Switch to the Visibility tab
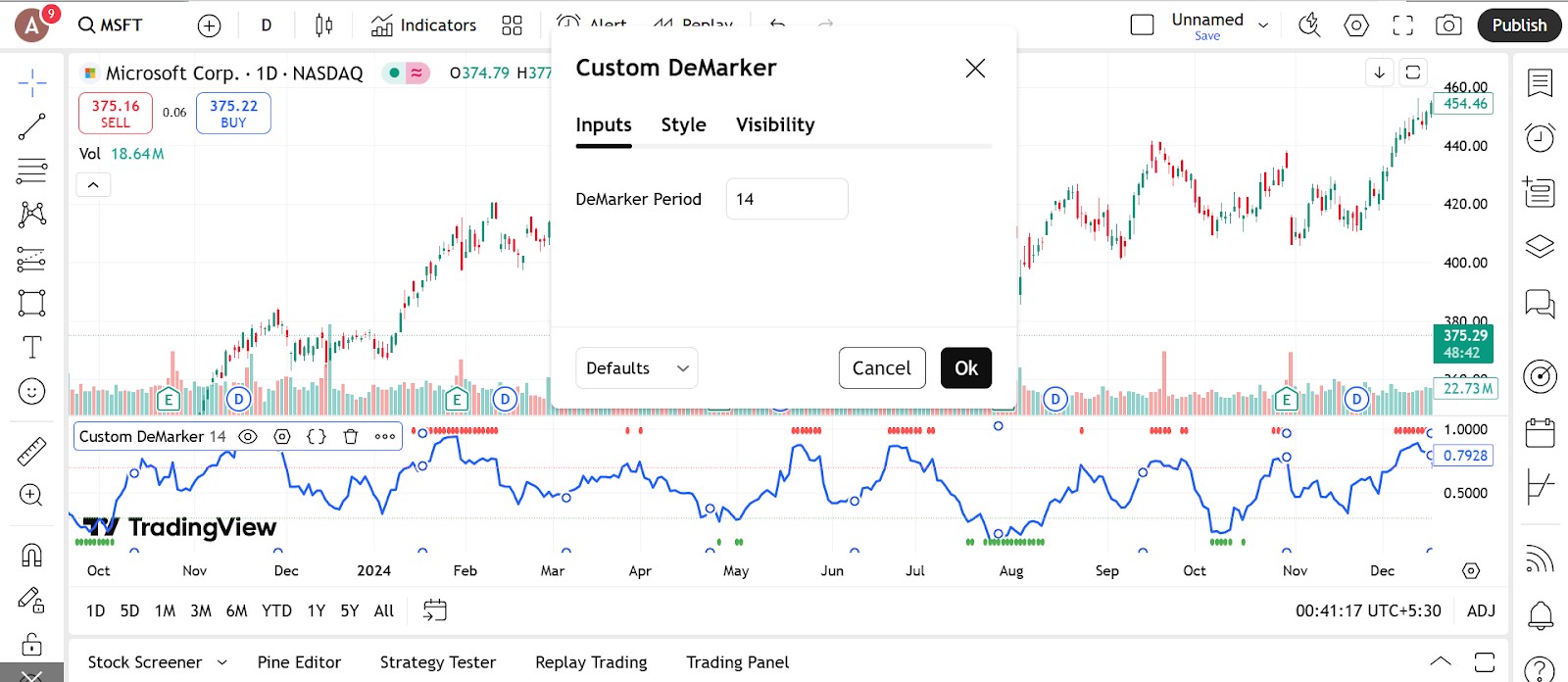Image resolution: width=1568 pixels, height=682 pixels. tap(775, 124)
